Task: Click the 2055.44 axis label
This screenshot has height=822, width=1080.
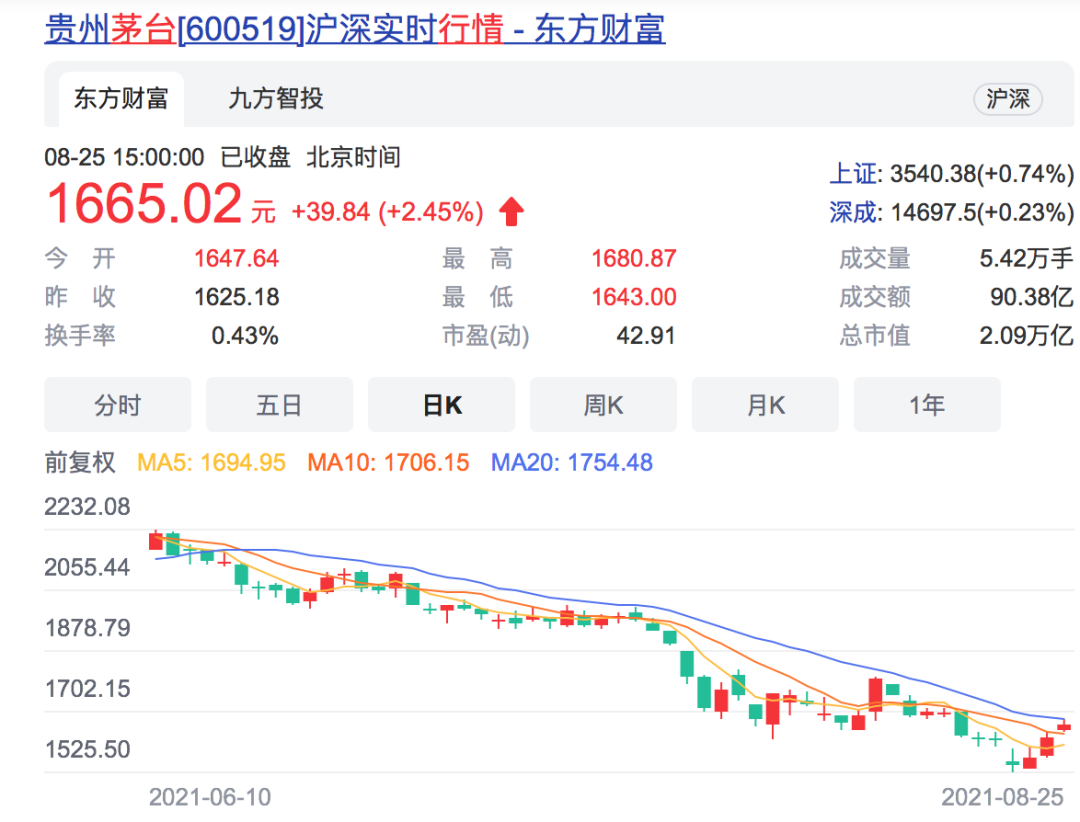Action: point(87,567)
